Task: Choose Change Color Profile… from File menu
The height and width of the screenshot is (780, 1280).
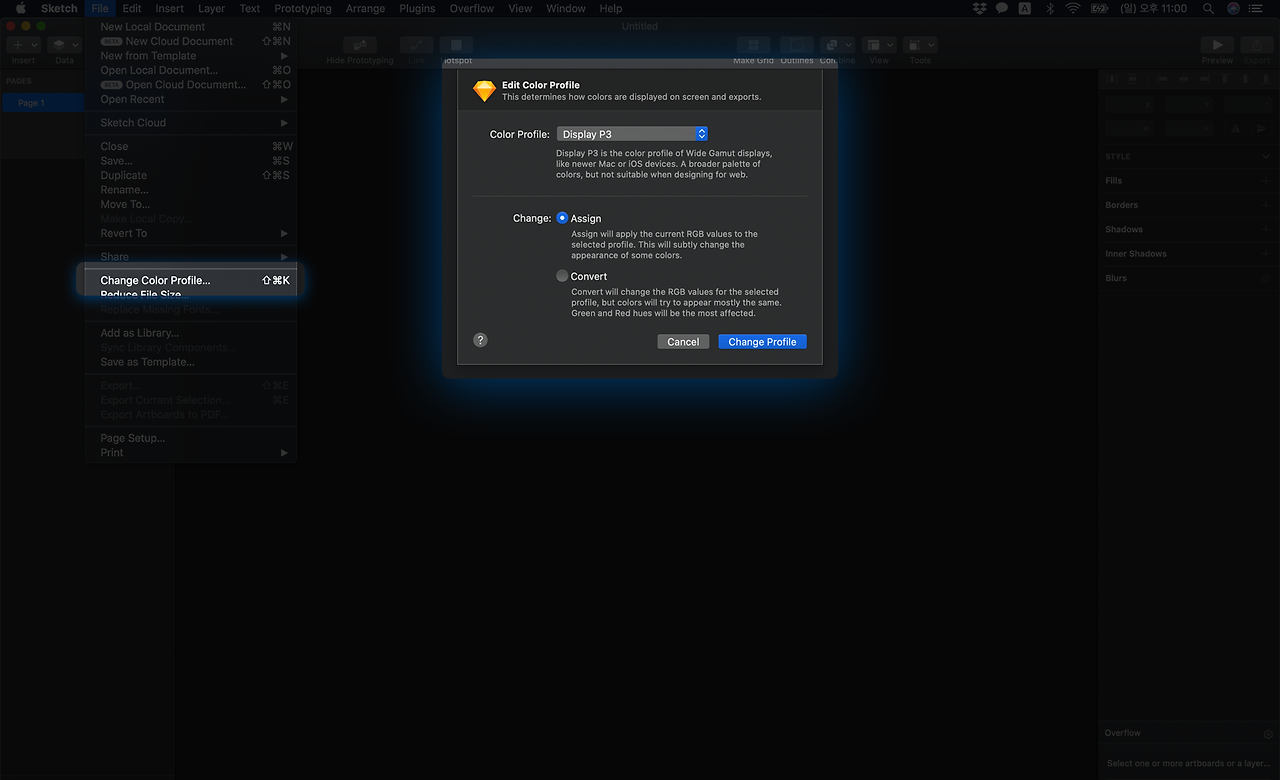Action: (x=190, y=281)
